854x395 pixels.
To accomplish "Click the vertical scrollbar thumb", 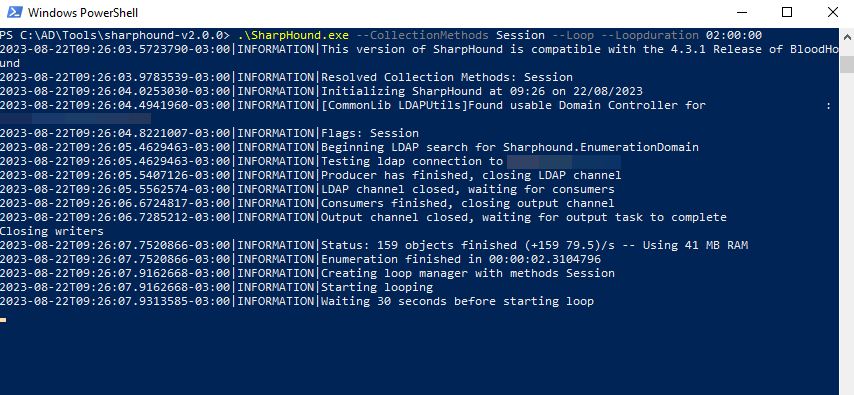I will pyautogui.click(x=847, y=64).
